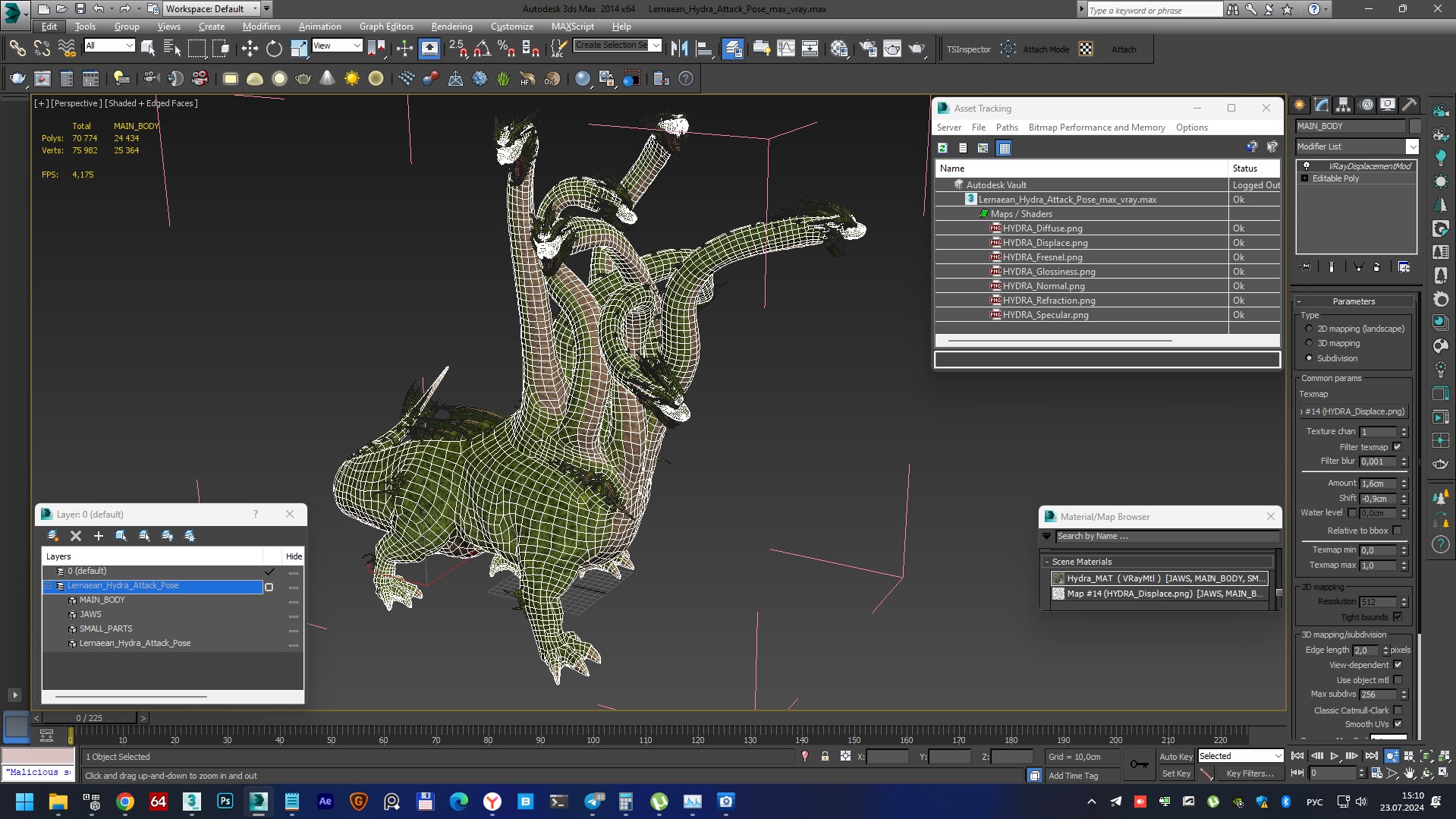Open the Paths menu in Asset Tracking

coord(1006,128)
